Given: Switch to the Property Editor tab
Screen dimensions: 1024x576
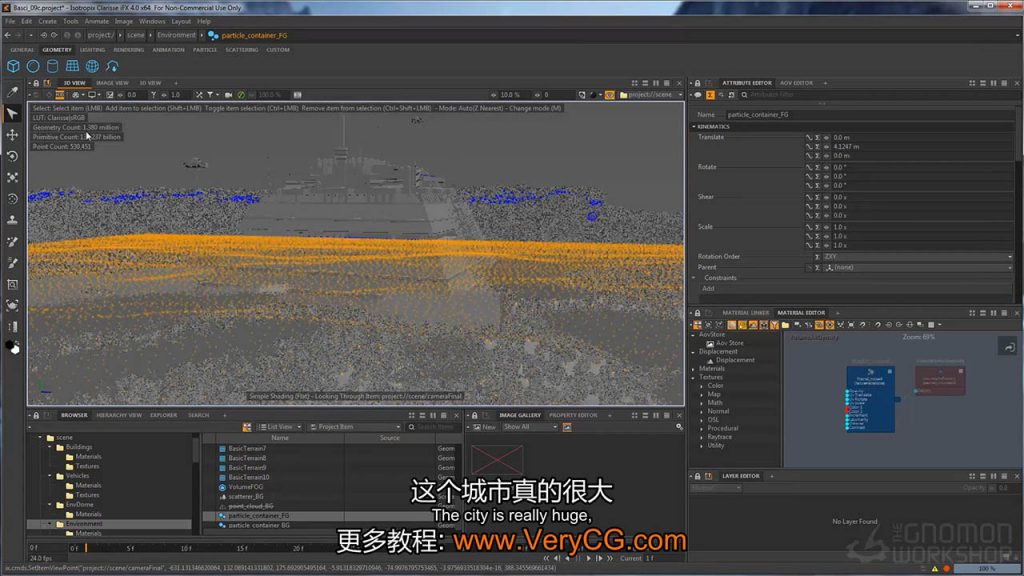Looking at the screenshot, I should [573, 415].
